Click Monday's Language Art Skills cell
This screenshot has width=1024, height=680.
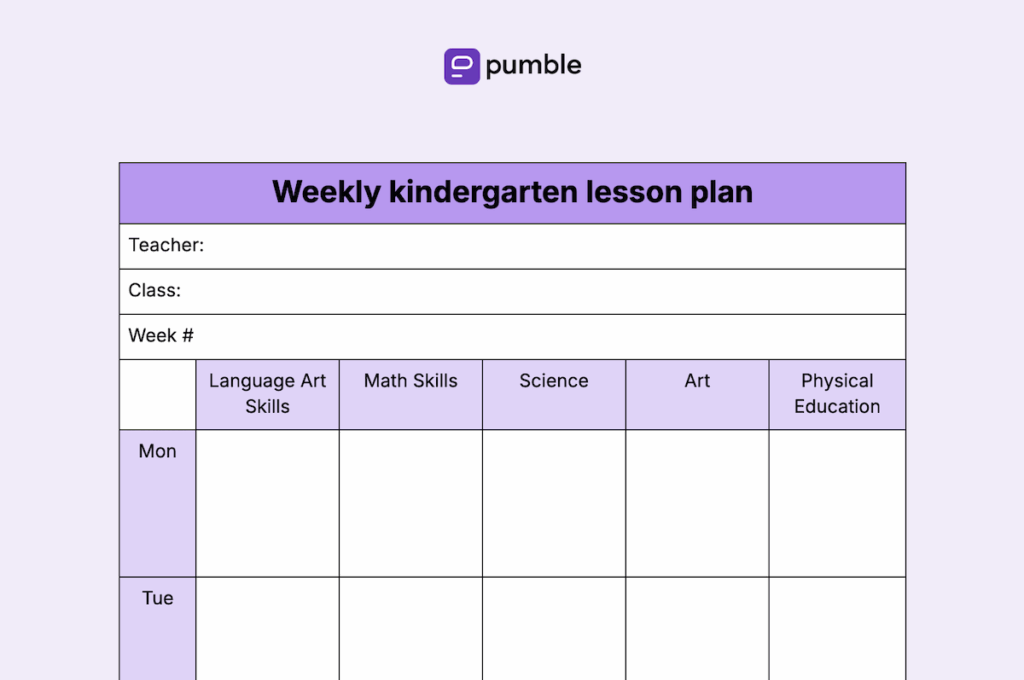pos(268,503)
